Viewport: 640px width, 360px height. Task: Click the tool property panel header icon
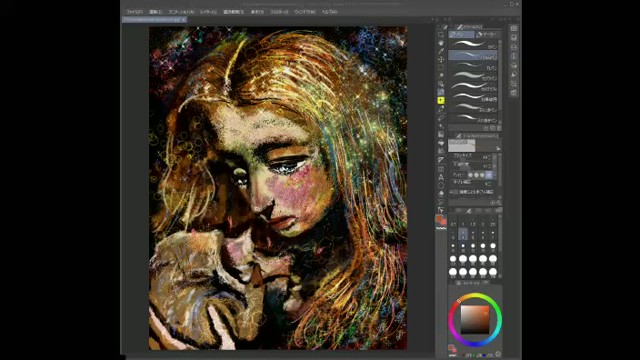point(459,136)
